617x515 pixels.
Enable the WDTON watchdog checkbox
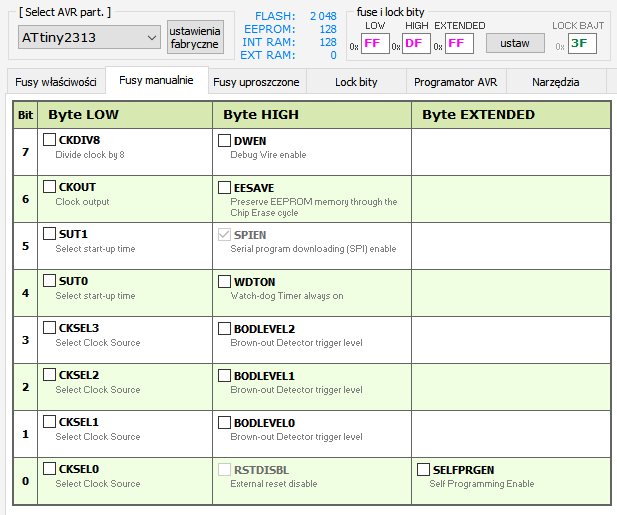tap(224, 281)
